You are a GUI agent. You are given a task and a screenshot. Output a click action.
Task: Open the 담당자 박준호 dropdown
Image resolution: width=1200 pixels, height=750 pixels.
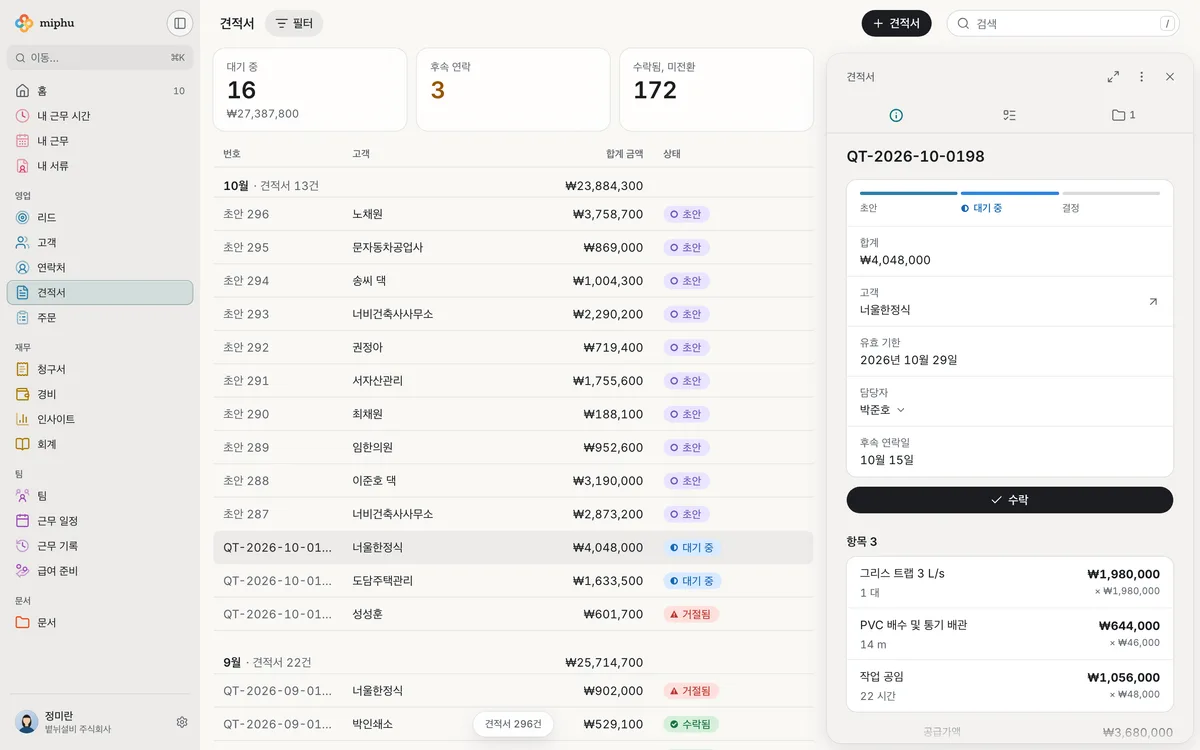coord(882,410)
